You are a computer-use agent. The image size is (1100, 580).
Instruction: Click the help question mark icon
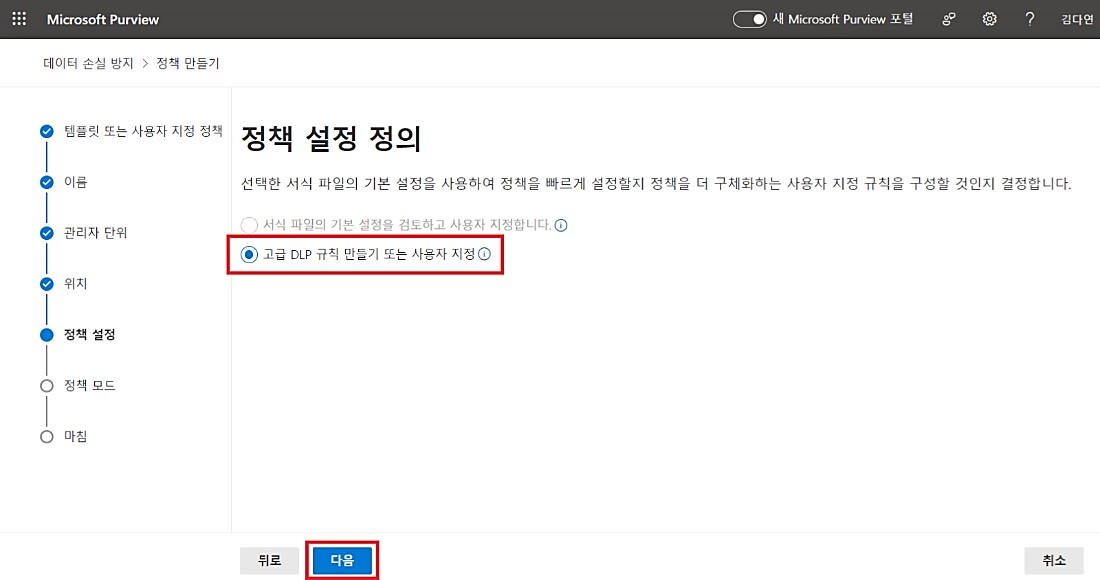point(1030,19)
